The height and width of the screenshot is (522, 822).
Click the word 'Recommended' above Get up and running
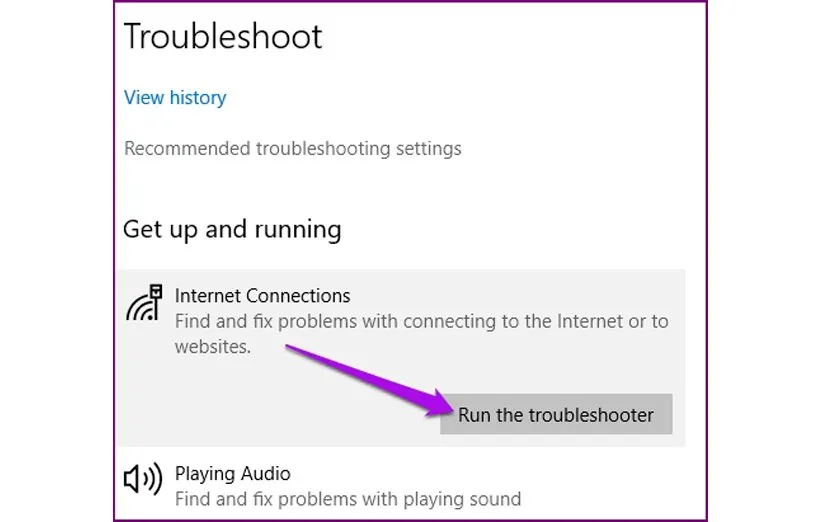(187, 149)
